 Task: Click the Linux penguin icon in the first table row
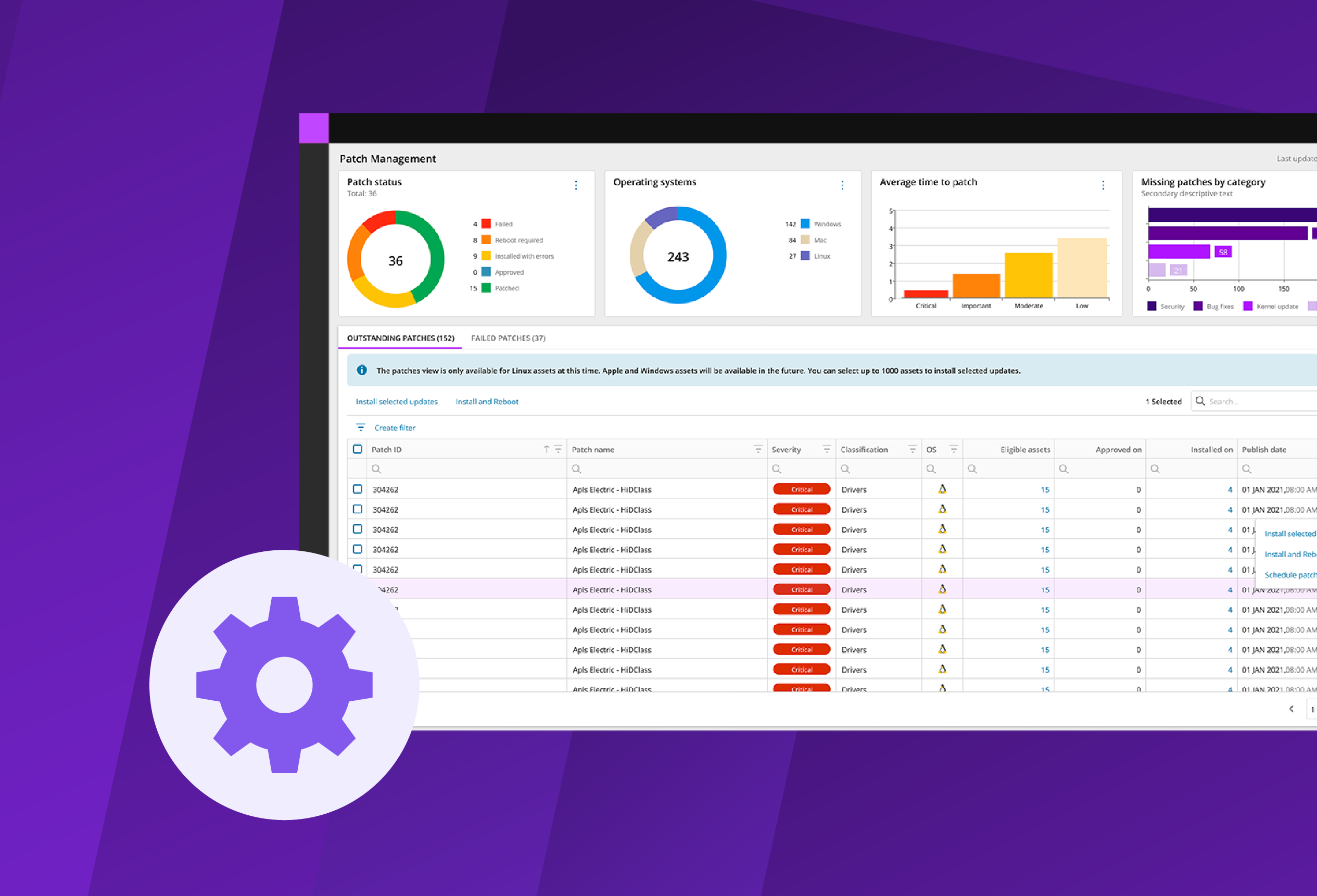[942, 489]
